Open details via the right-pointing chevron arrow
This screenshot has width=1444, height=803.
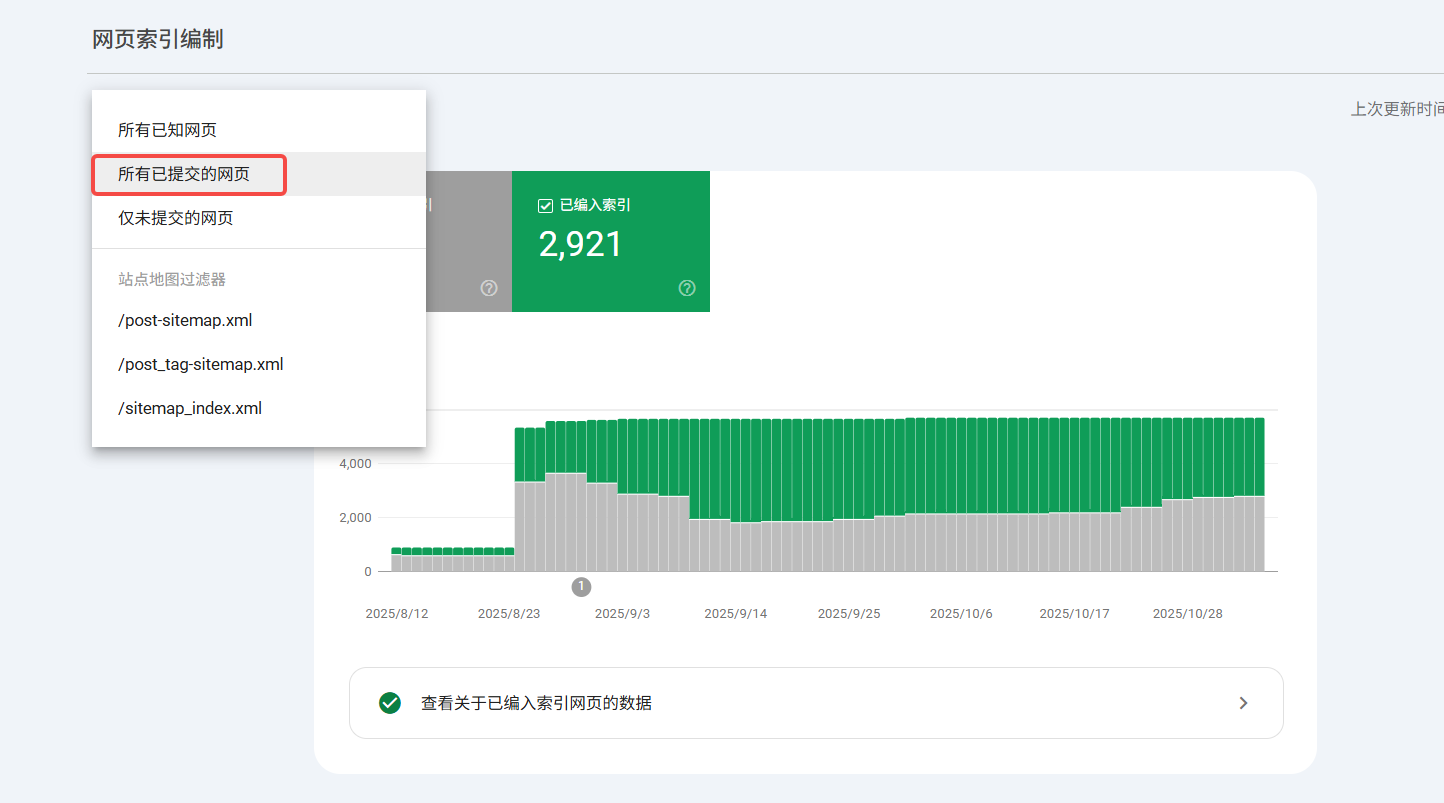point(1243,703)
